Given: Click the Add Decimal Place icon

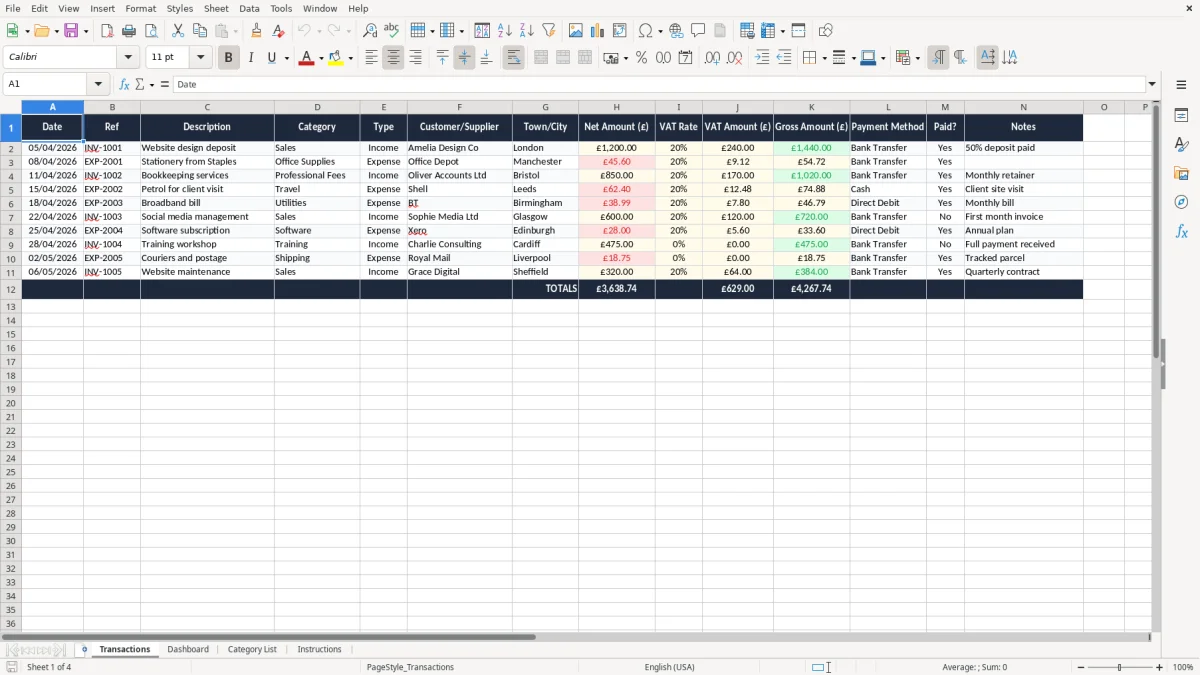Looking at the screenshot, I should tap(713, 58).
